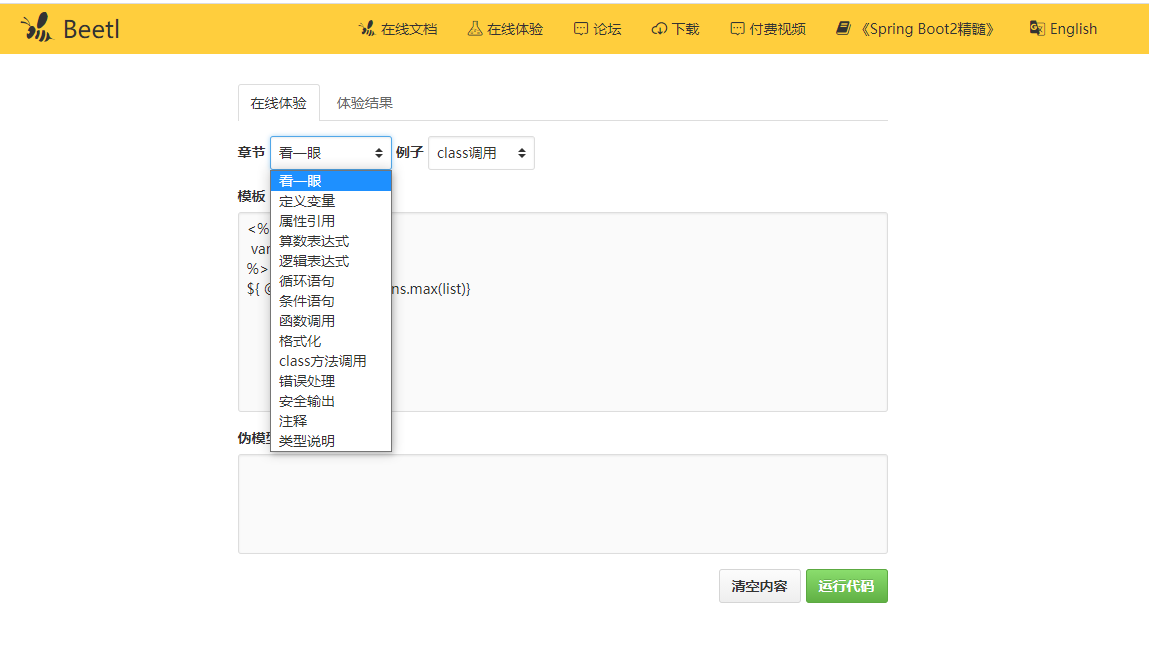Viewport: 1149px width, 665px height.
Task: Open the 论坛 chat icon
Action: pos(580,29)
